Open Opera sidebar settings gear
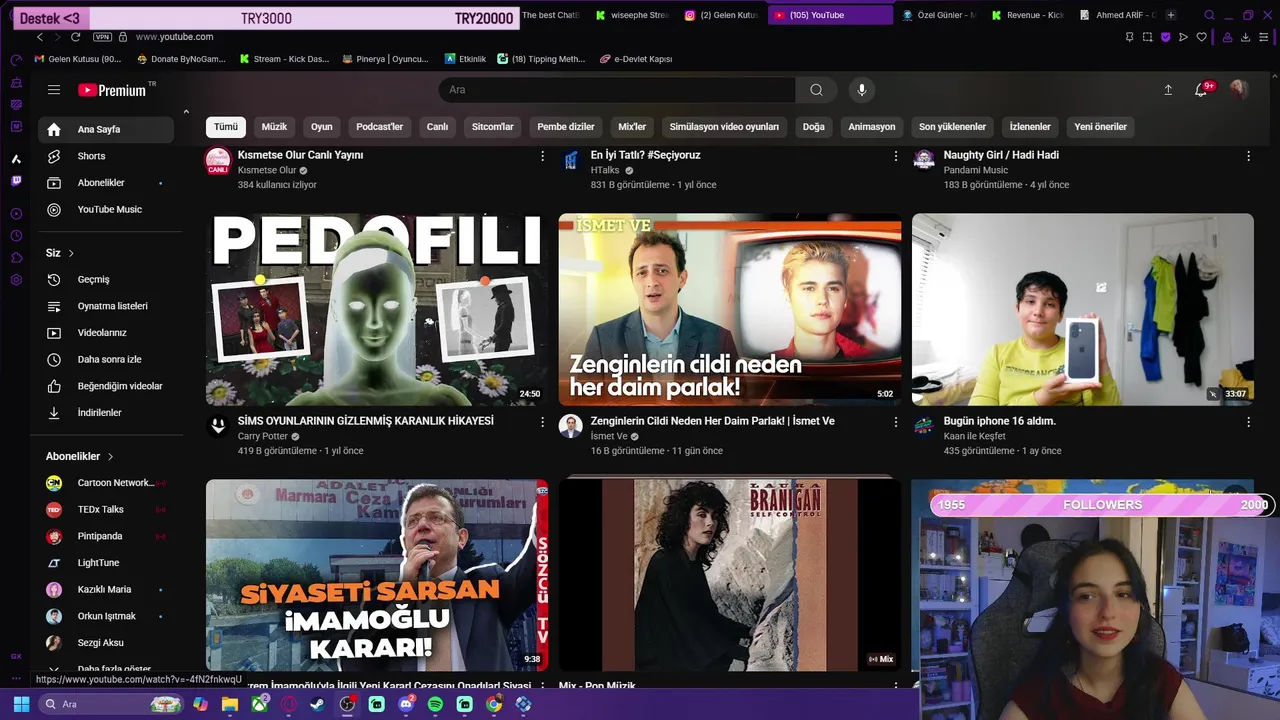This screenshot has height=720, width=1280. 16,280
